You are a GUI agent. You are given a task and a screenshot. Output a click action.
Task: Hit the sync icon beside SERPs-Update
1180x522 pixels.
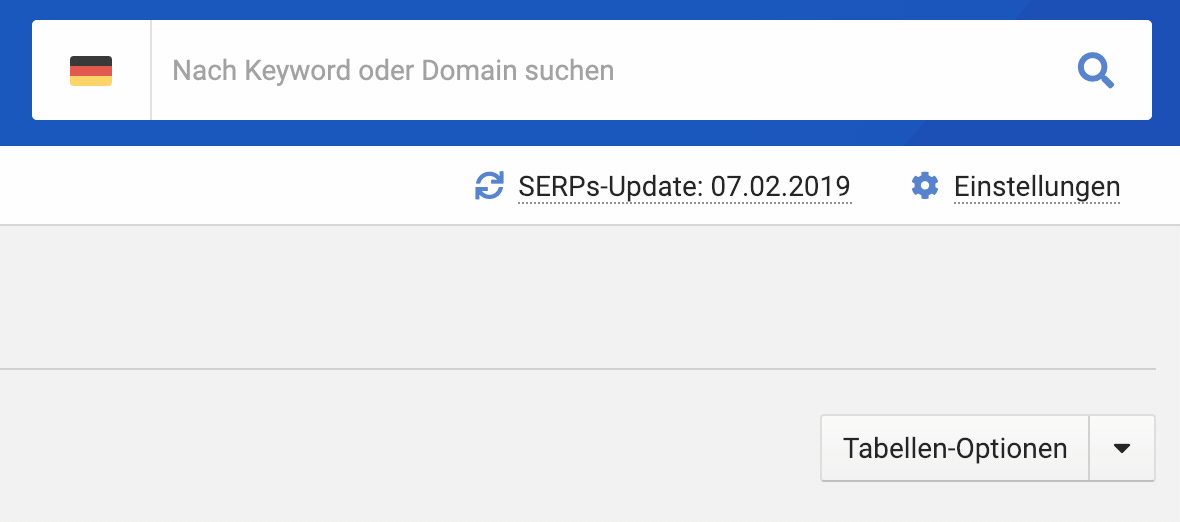(x=489, y=186)
